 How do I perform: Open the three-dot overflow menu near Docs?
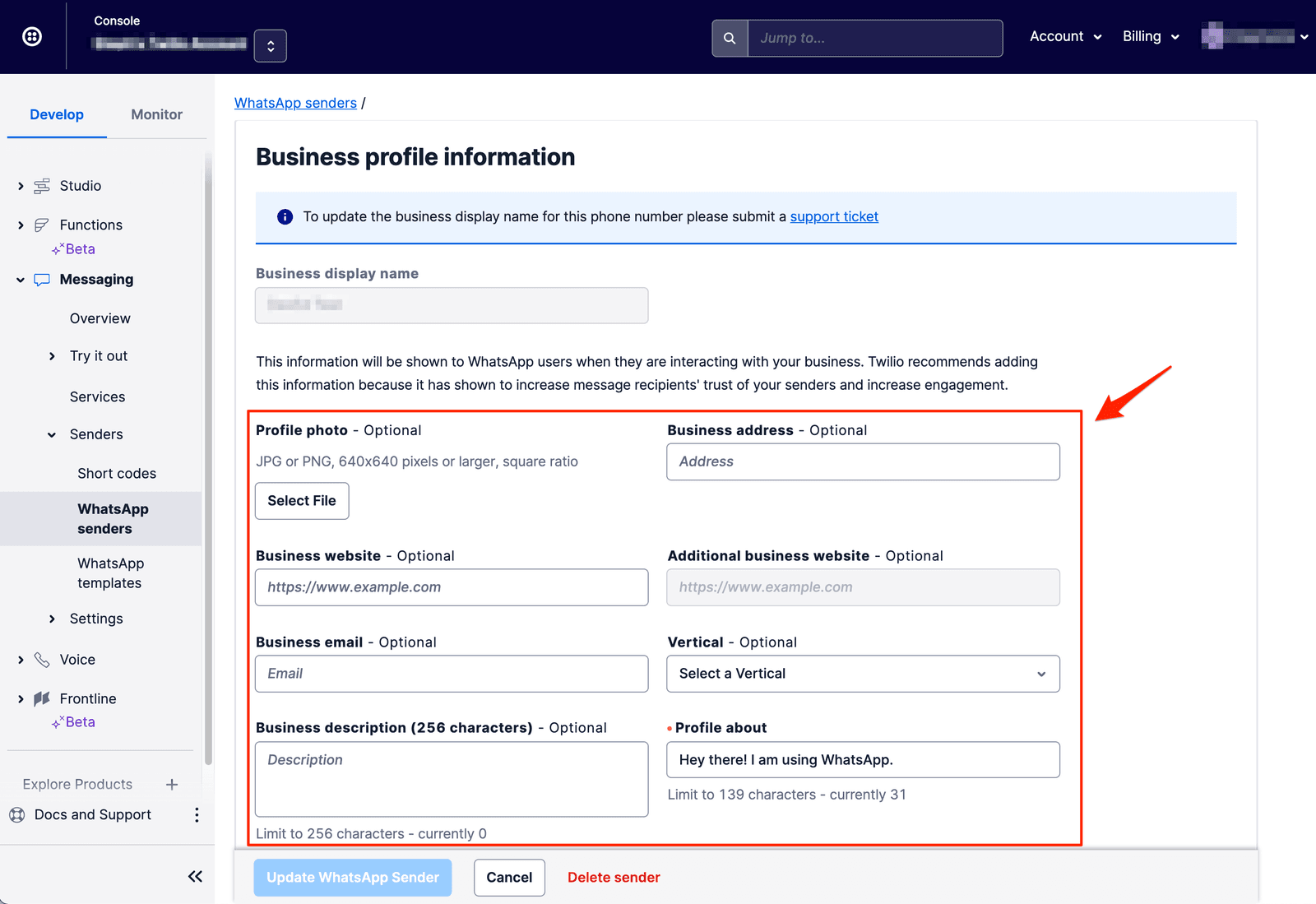(x=197, y=814)
